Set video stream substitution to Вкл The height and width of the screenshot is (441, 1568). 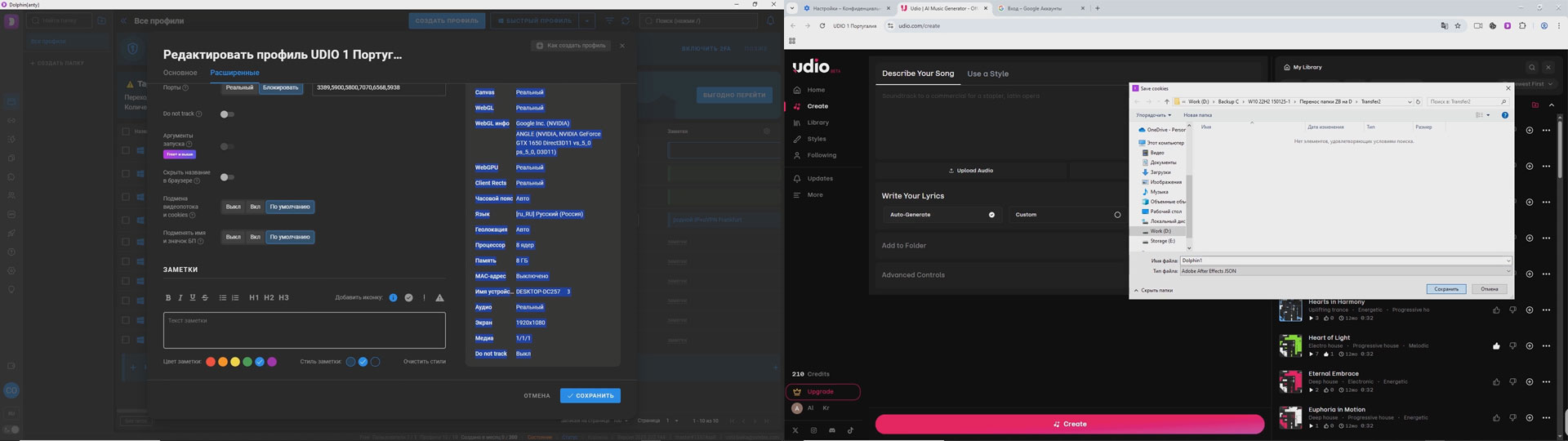point(255,207)
